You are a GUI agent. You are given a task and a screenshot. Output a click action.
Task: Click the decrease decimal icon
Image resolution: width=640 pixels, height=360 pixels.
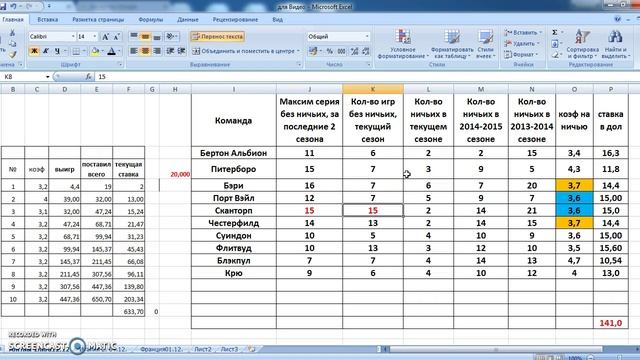[x=366, y=51]
